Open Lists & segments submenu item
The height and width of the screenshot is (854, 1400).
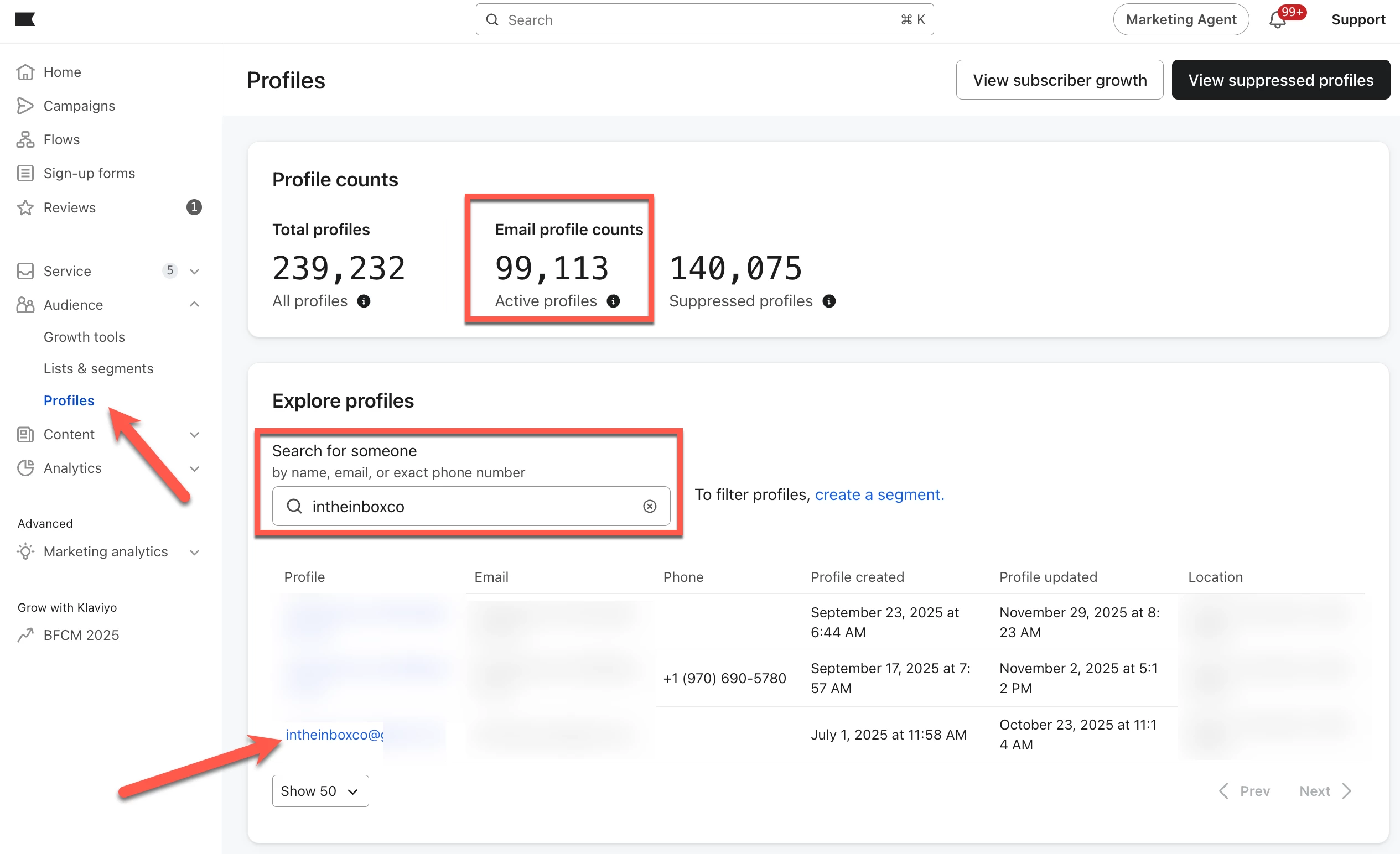(x=98, y=368)
